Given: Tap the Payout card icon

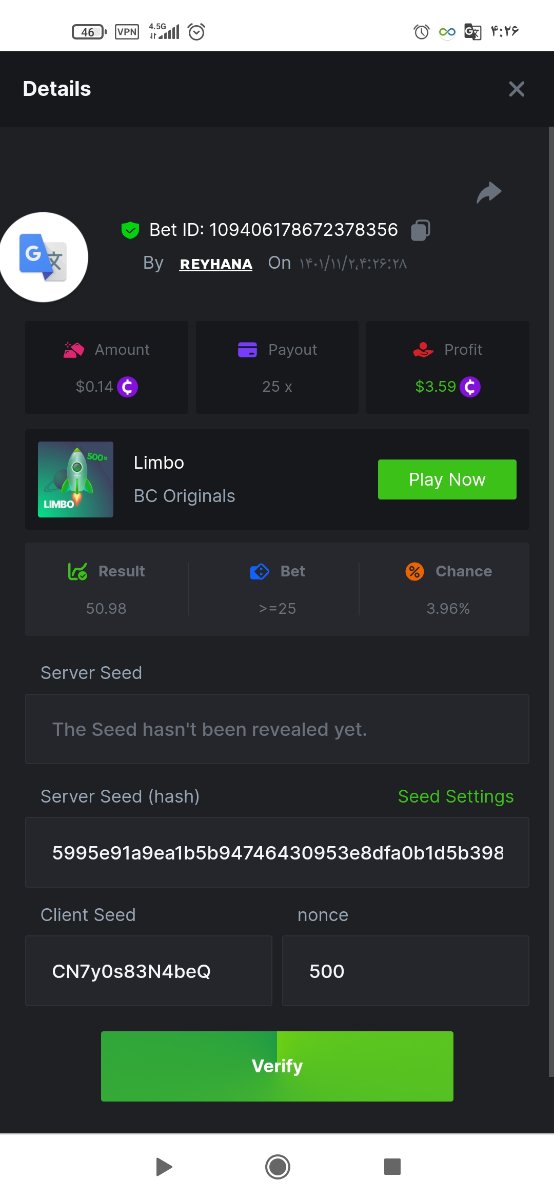Looking at the screenshot, I should pos(248,350).
